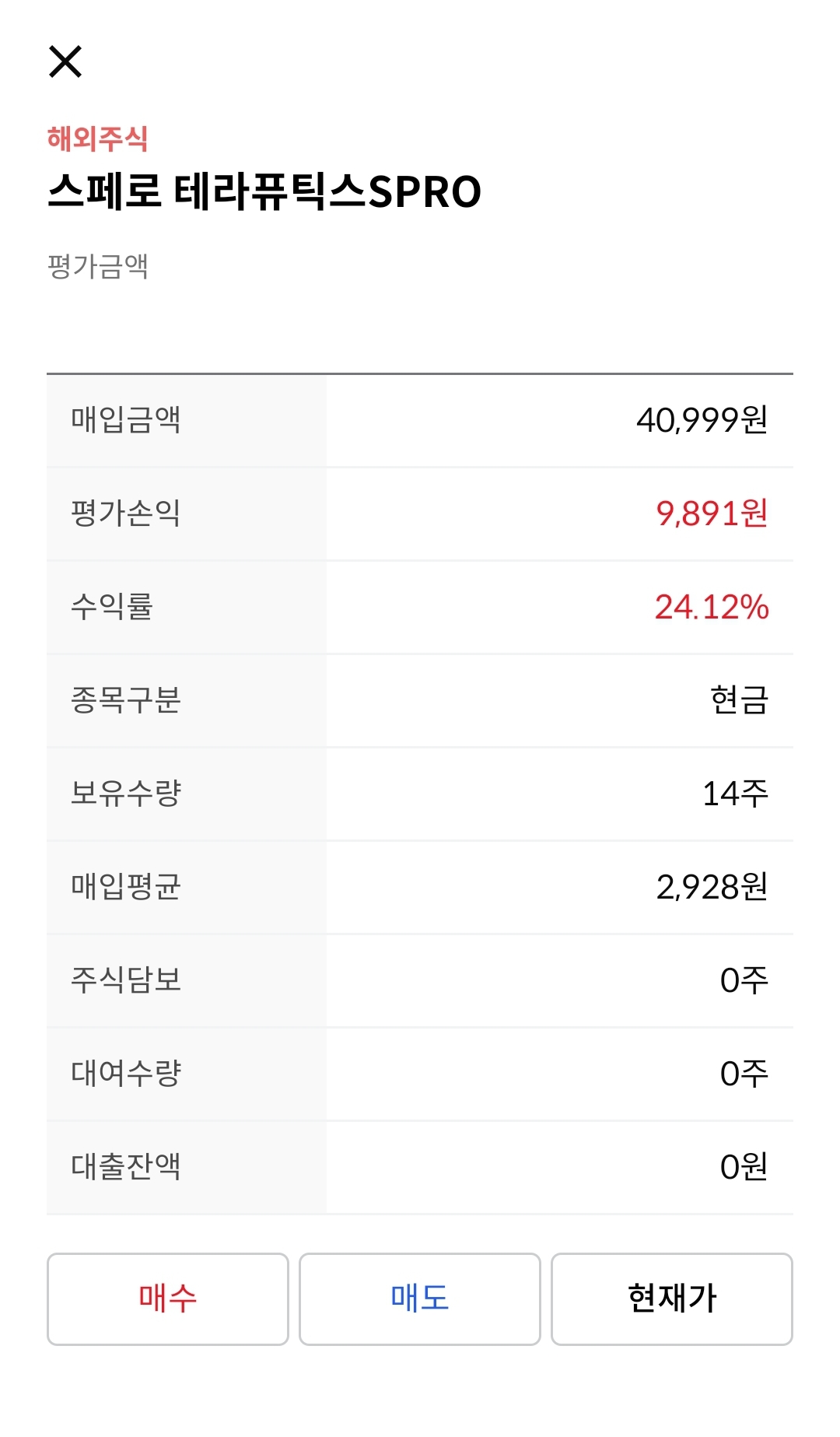Screen dimensions: 840x1437
Task: Select the 해외주식 category label
Action: coord(97,138)
